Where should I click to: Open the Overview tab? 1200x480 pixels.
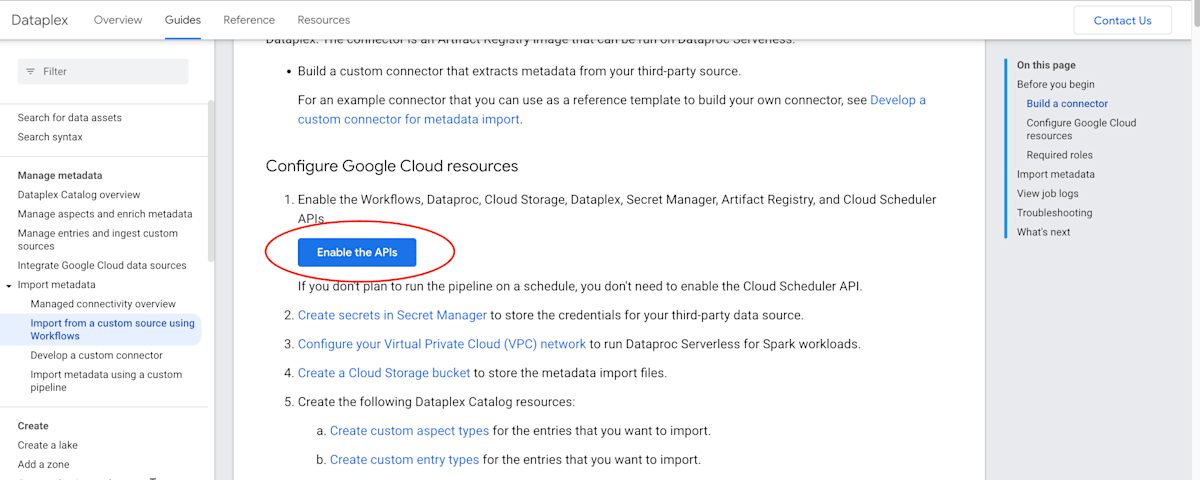[118, 20]
